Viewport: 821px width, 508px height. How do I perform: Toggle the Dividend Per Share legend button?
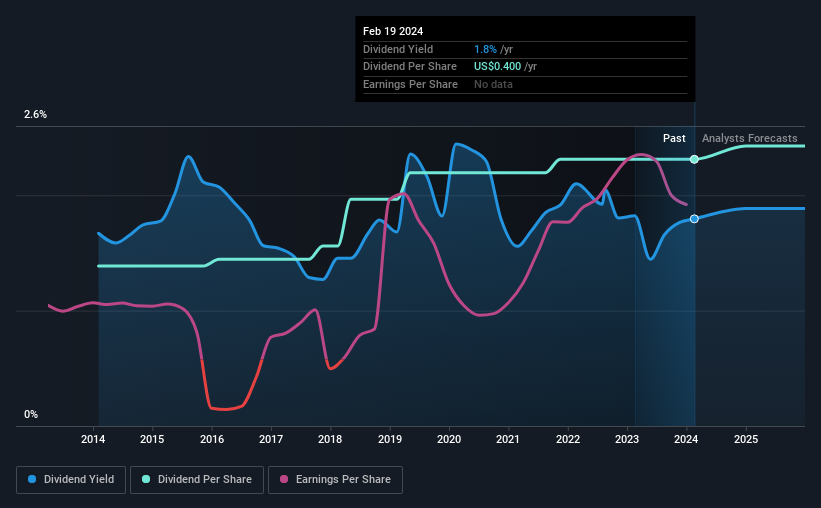coord(197,480)
